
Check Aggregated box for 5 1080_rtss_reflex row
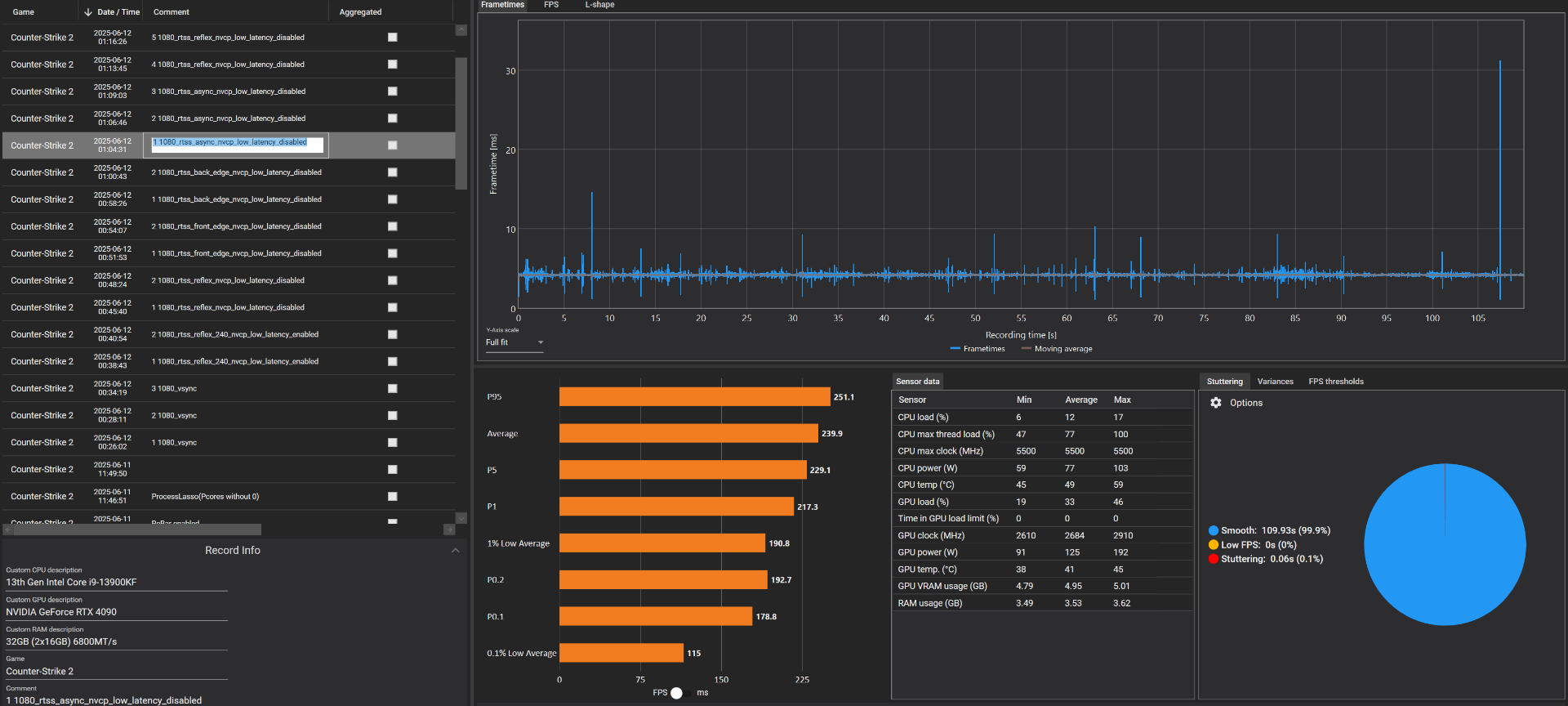393,38
